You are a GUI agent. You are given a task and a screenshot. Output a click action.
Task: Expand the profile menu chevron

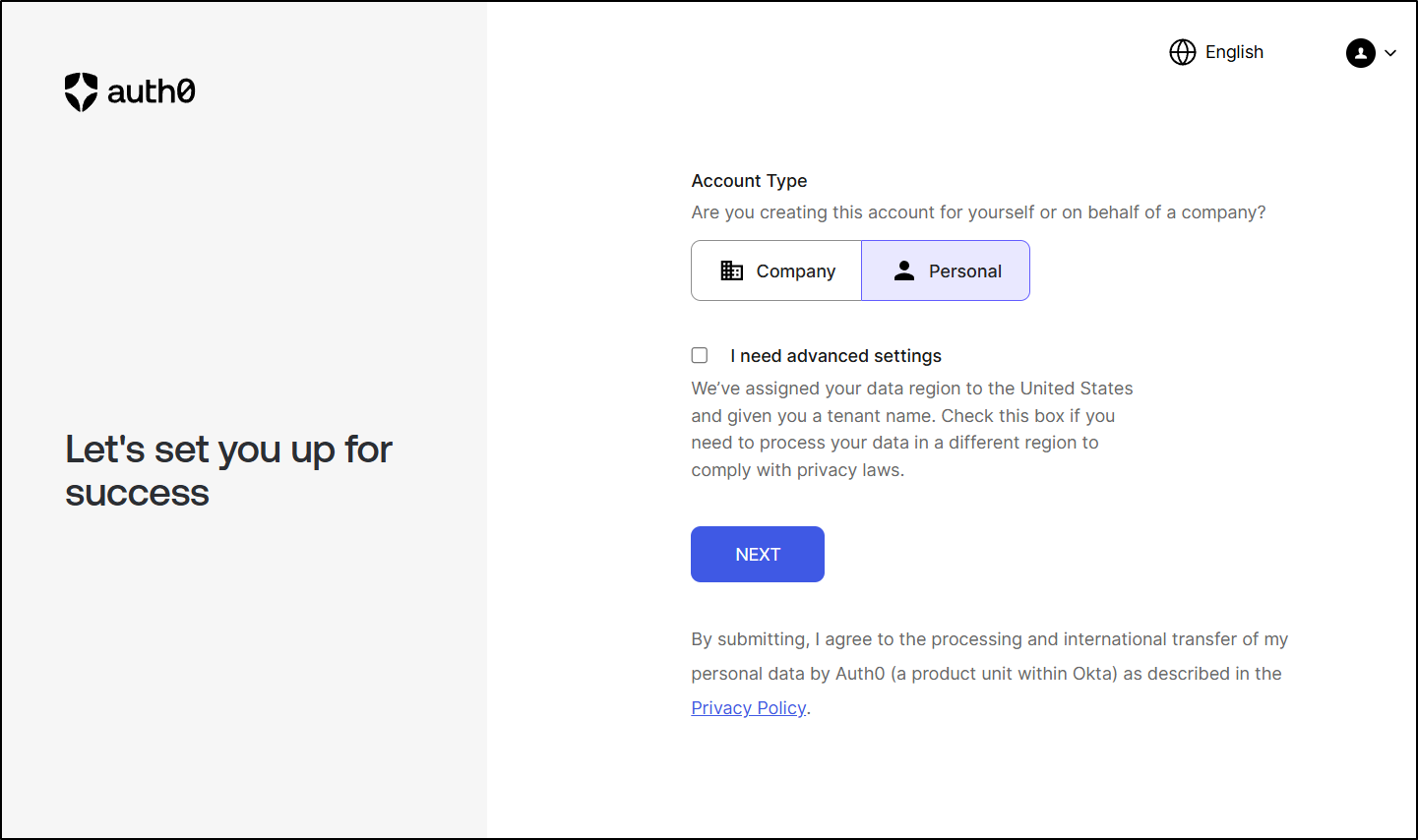1390,53
